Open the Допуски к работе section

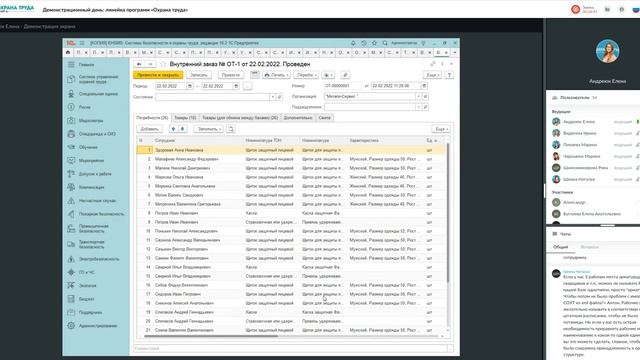(x=95, y=174)
